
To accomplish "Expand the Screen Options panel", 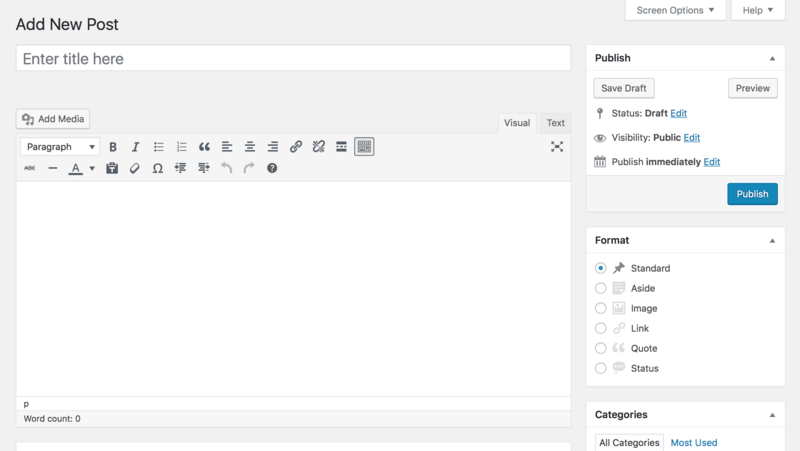I will [675, 10].
